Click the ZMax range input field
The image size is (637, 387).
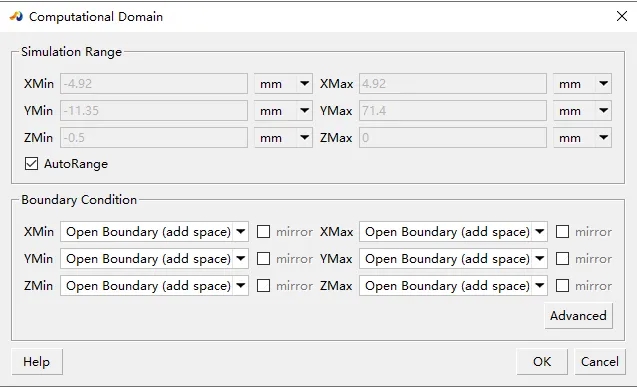point(453,138)
